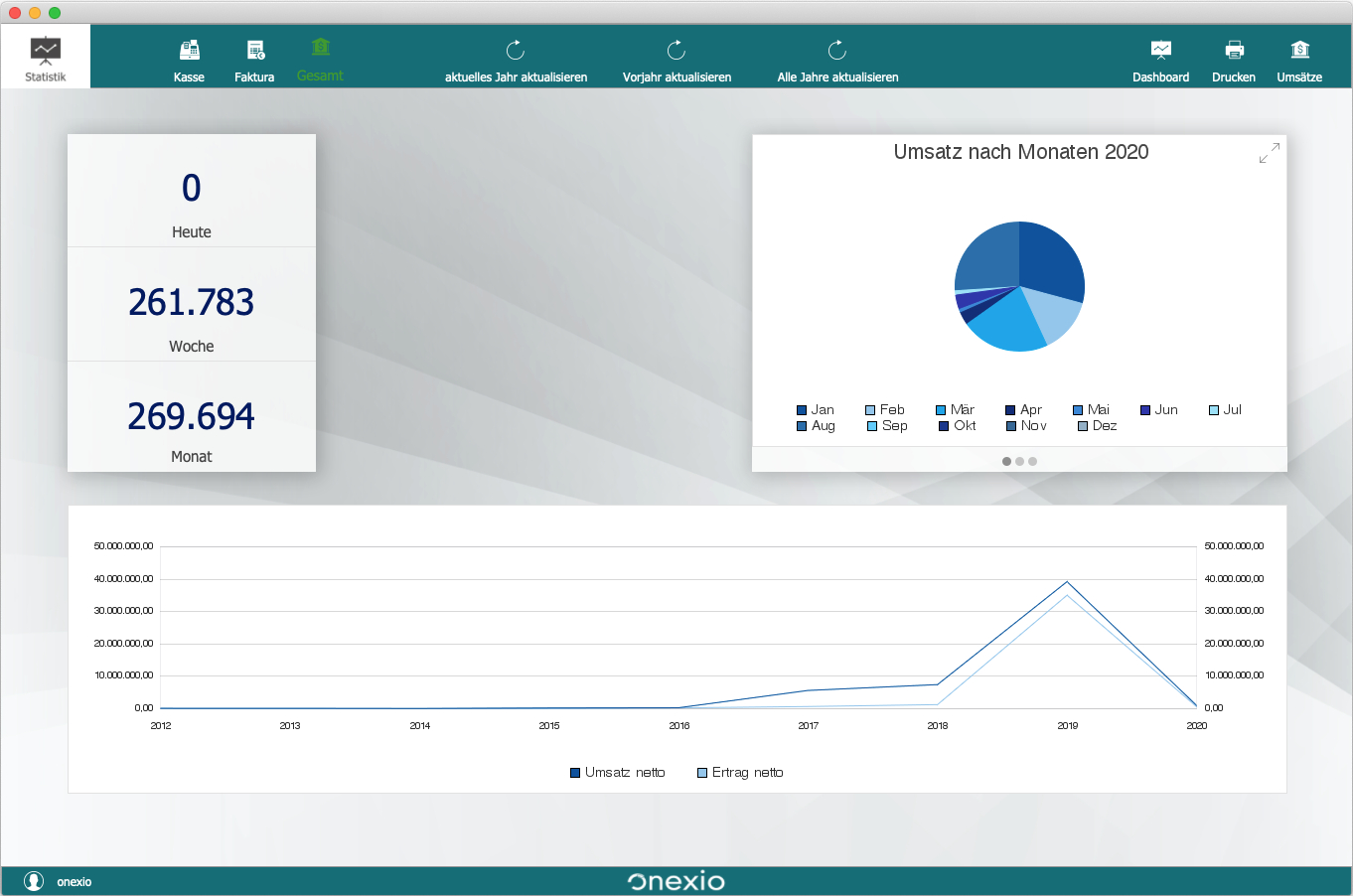Minimize the window with the yellow button

pos(35,12)
